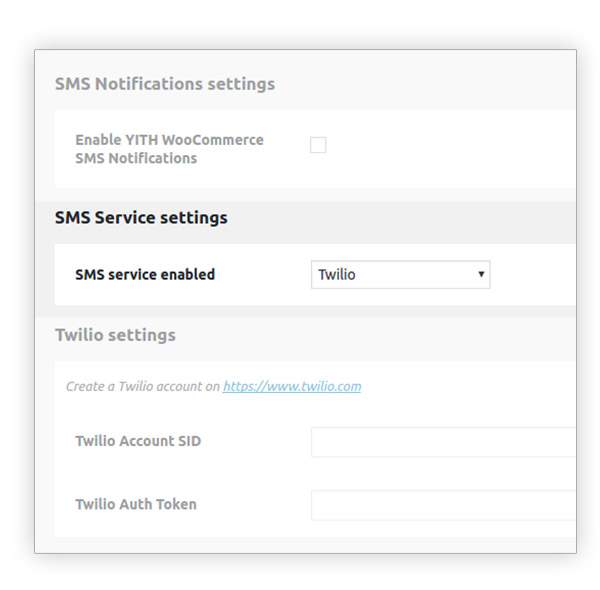Click the 'SMS service enabled' label

tap(145, 274)
